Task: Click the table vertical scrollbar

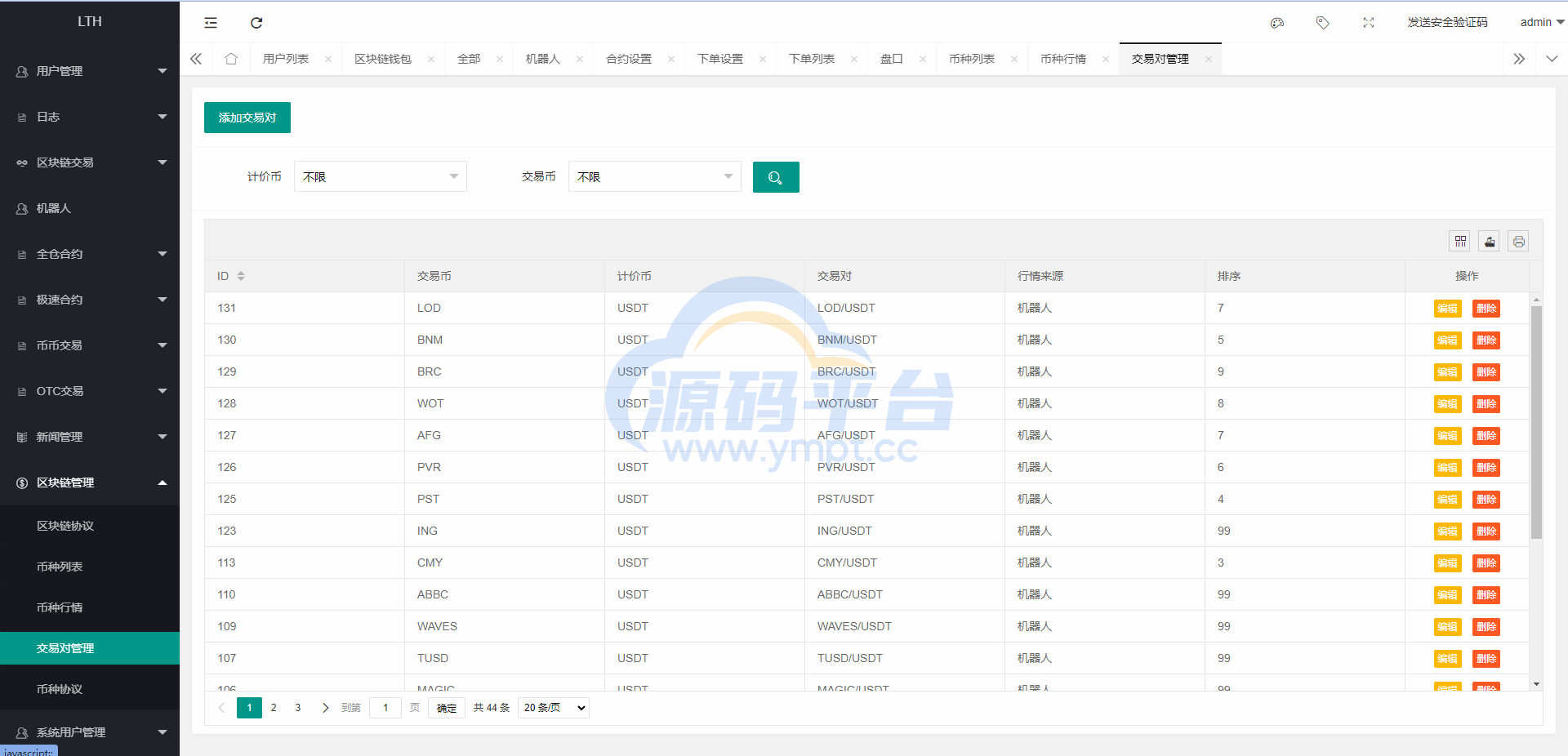Action: point(1536,422)
